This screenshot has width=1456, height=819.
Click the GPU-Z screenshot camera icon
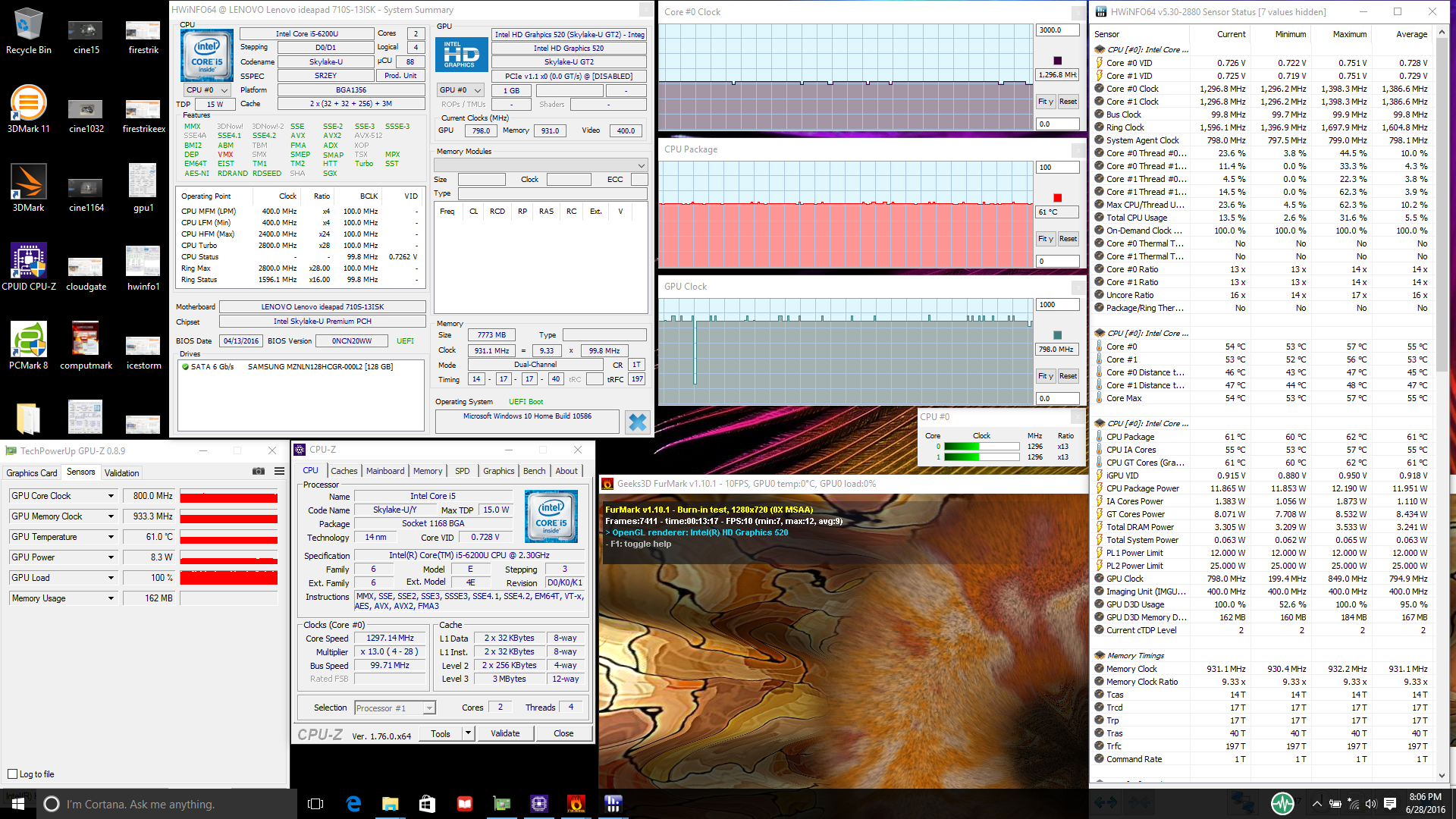(x=259, y=472)
